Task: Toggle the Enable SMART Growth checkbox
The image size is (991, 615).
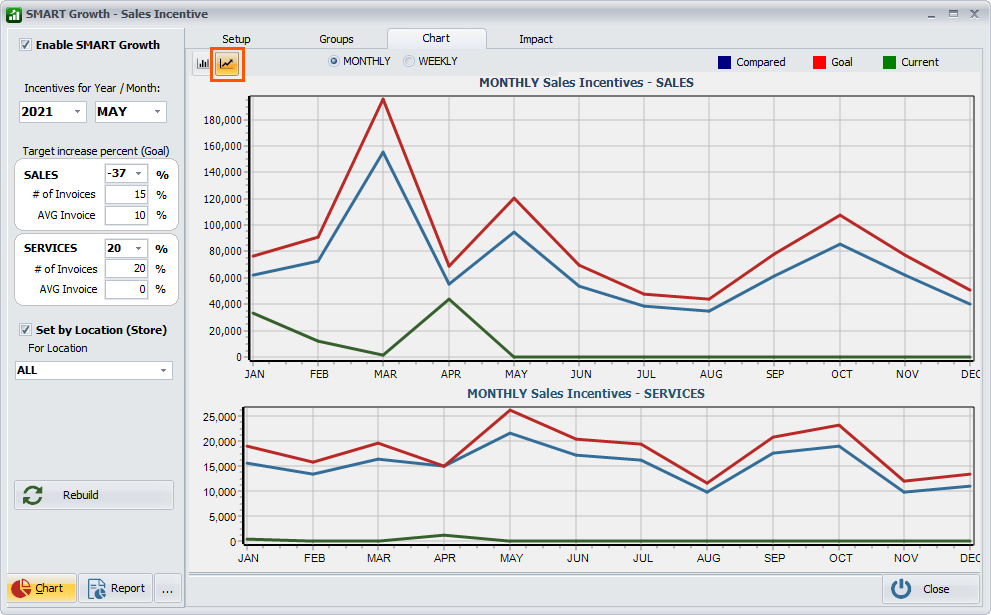Action: 25,44
